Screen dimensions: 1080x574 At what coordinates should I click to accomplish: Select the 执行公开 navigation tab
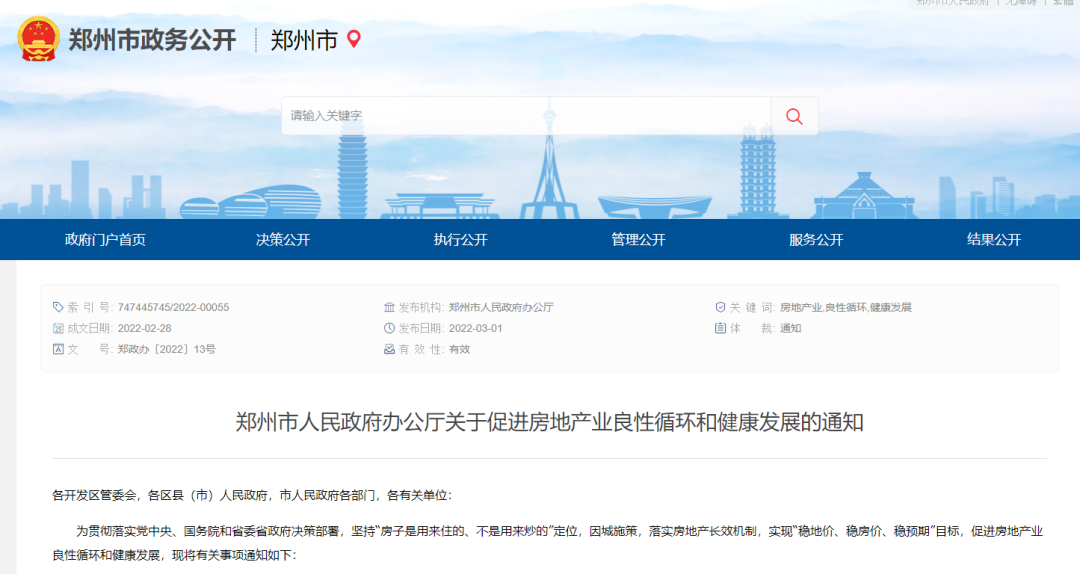tap(461, 240)
